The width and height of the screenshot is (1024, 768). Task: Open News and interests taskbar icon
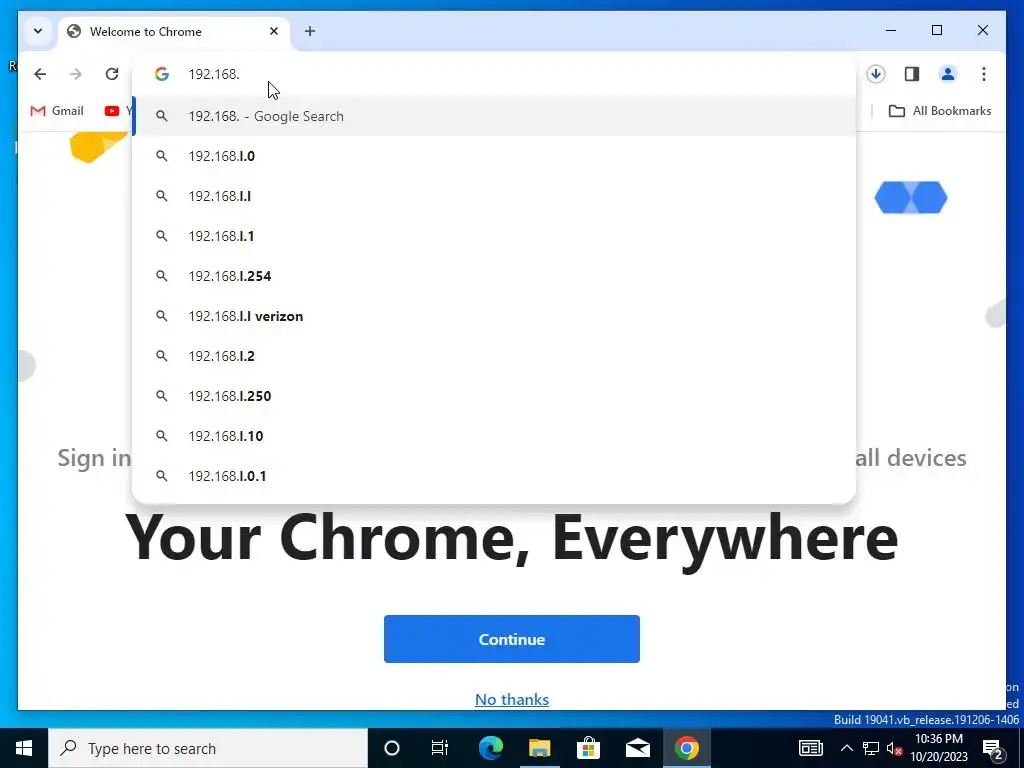pos(810,748)
